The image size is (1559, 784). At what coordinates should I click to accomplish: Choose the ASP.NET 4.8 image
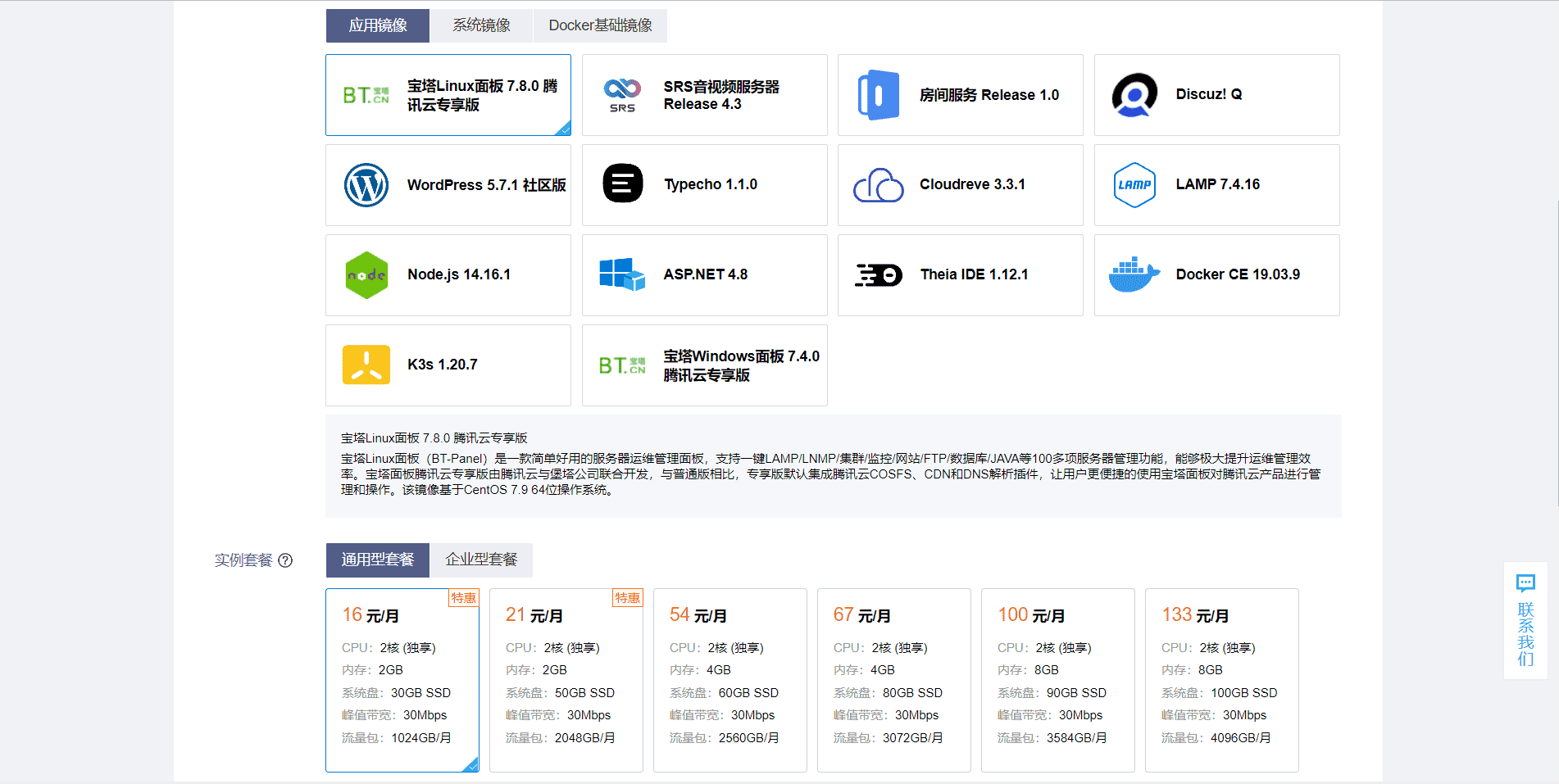[704, 275]
